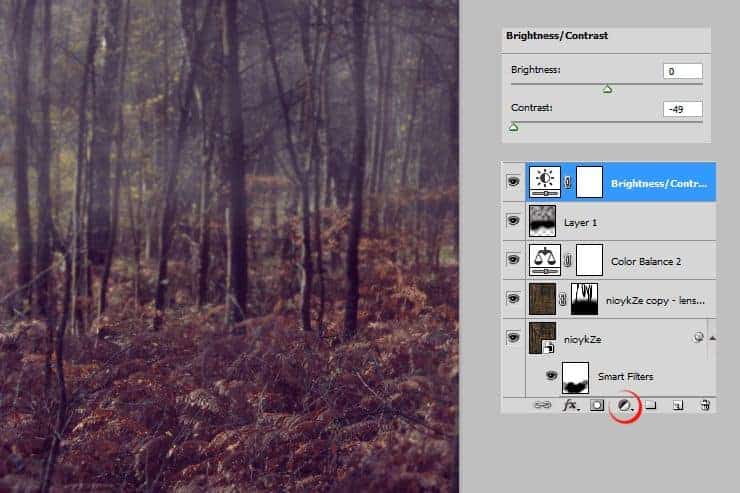This screenshot has width=740, height=493.
Task: Select the nioykZe copy layer
Action: (x=657, y=299)
